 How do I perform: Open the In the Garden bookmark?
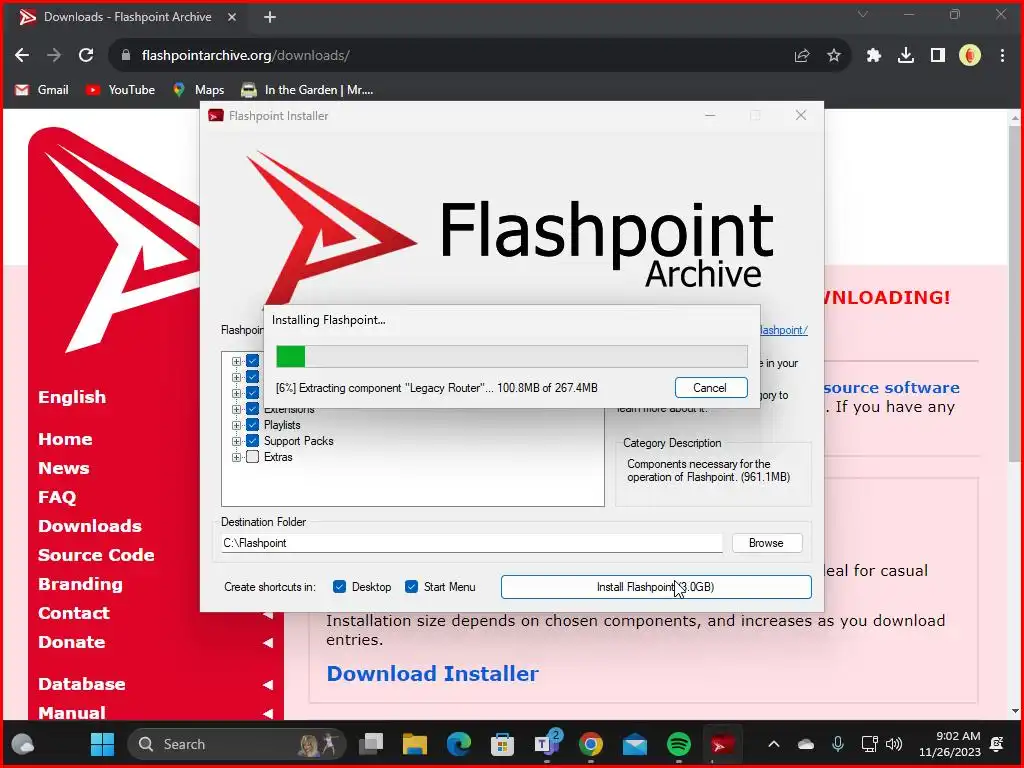[307, 90]
